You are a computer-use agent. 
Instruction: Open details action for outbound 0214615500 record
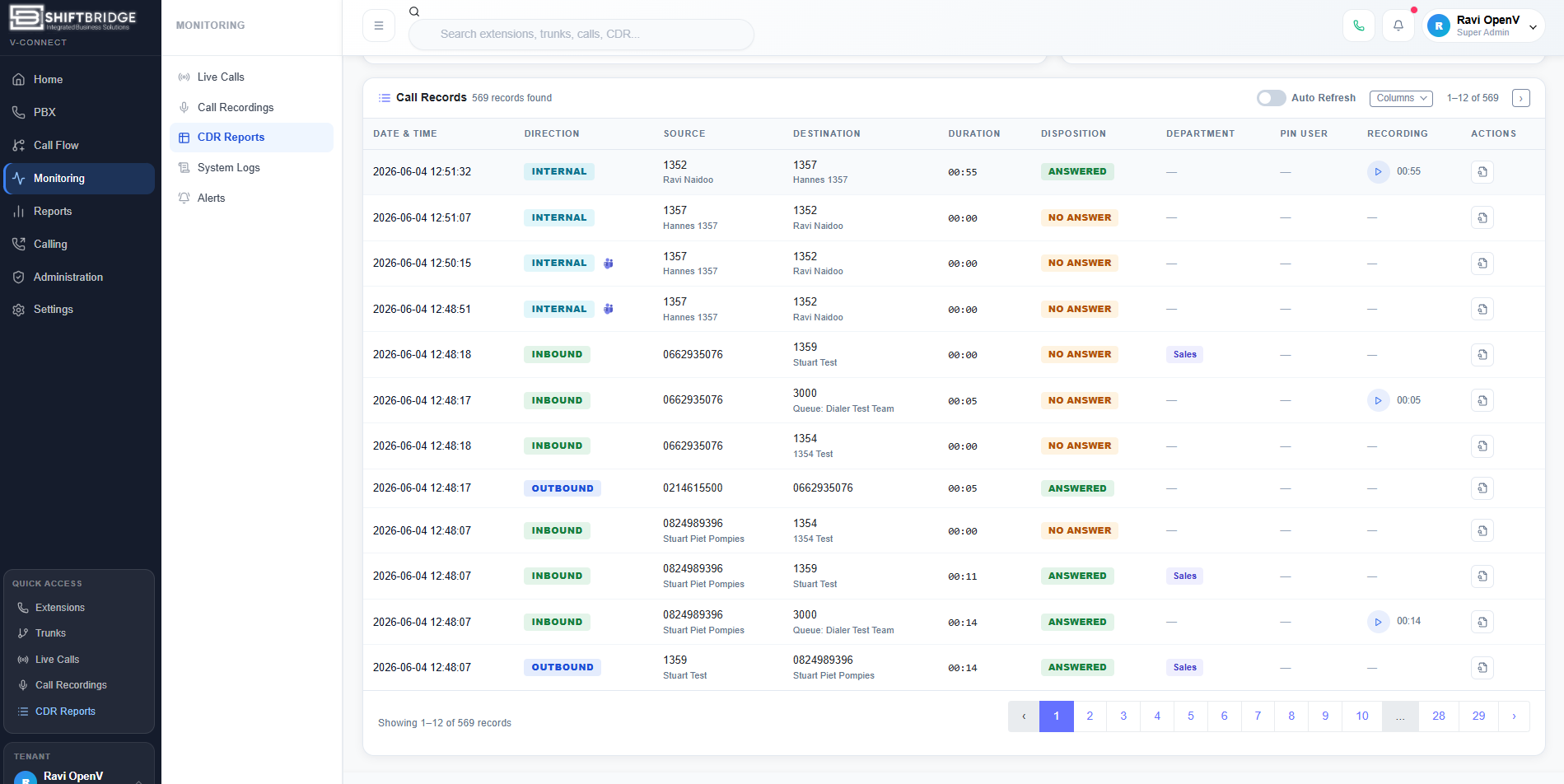click(x=1482, y=488)
